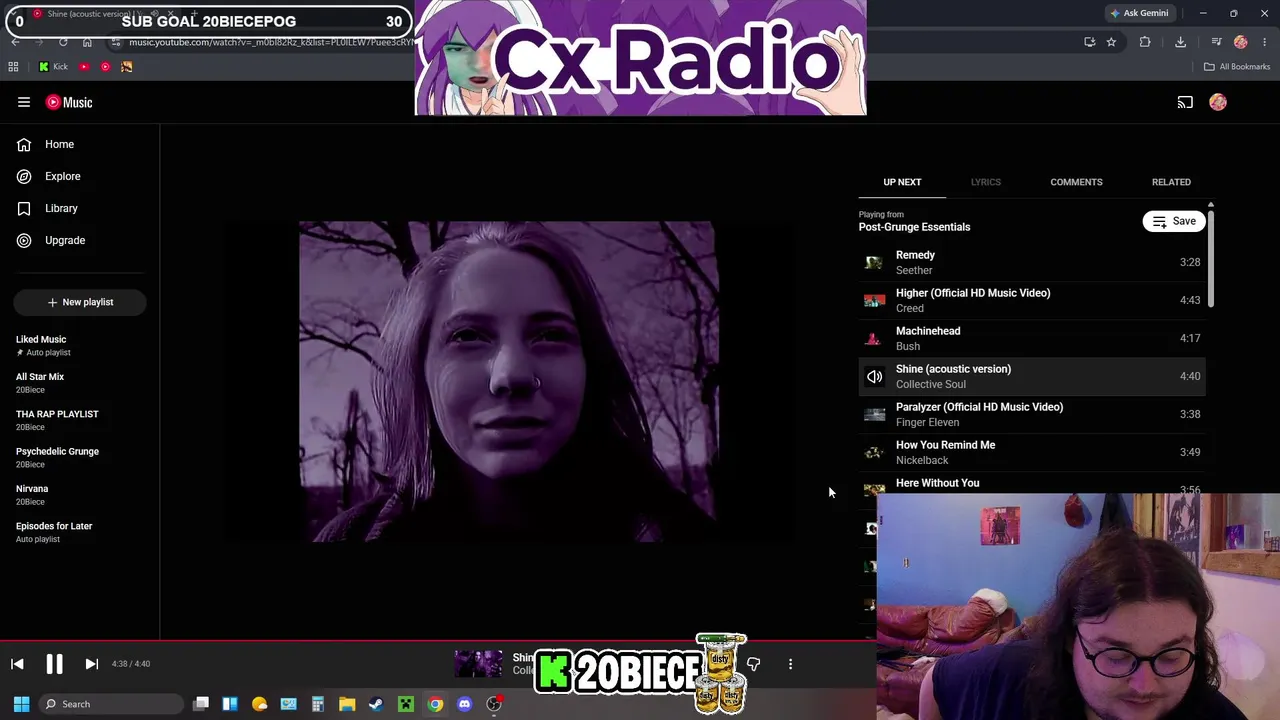Viewport: 1280px width, 720px height.
Task: Play Machinehead by Bush from the queue
Action: coord(1032,338)
